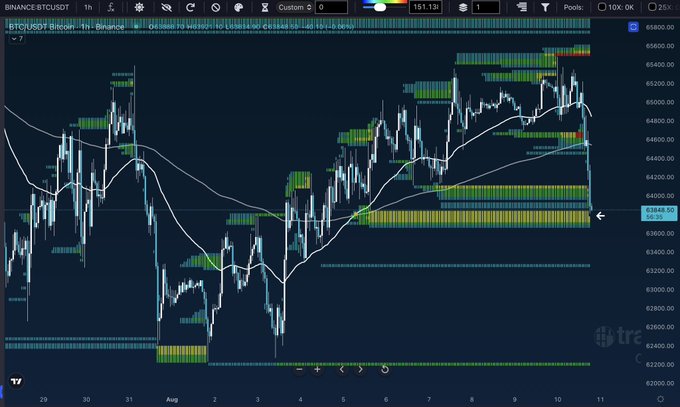
Task: Click the 63000.00 price axis label
Action: [660, 289]
